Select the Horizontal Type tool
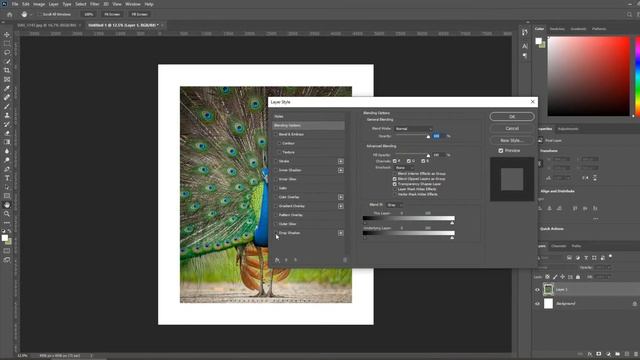Screen dimensions: 640x360 (7, 178)
